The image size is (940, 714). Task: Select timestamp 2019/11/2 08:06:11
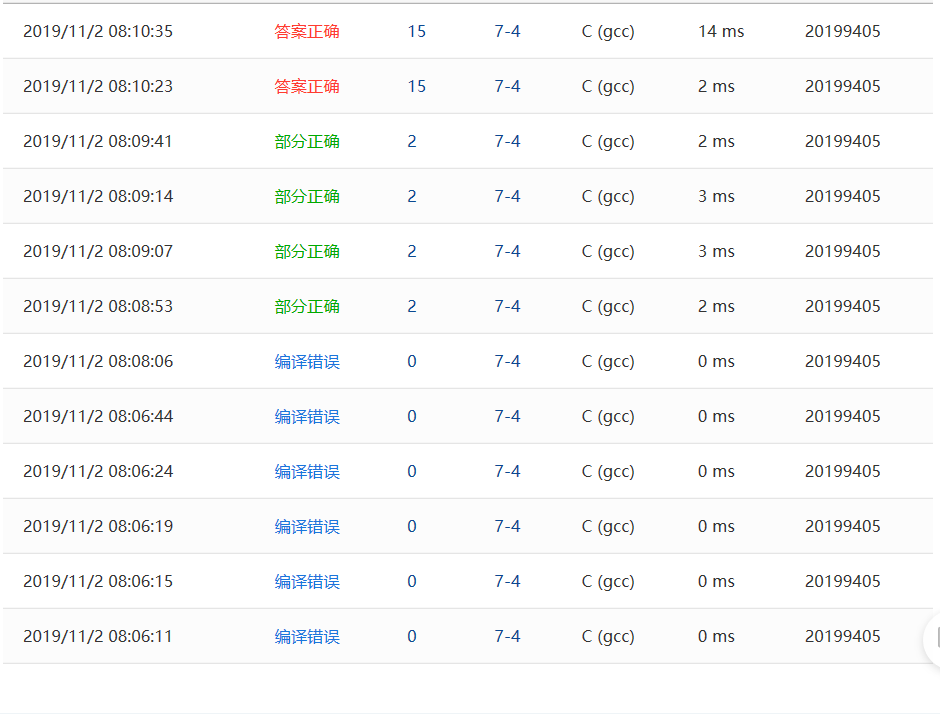[x=98, y=636]
